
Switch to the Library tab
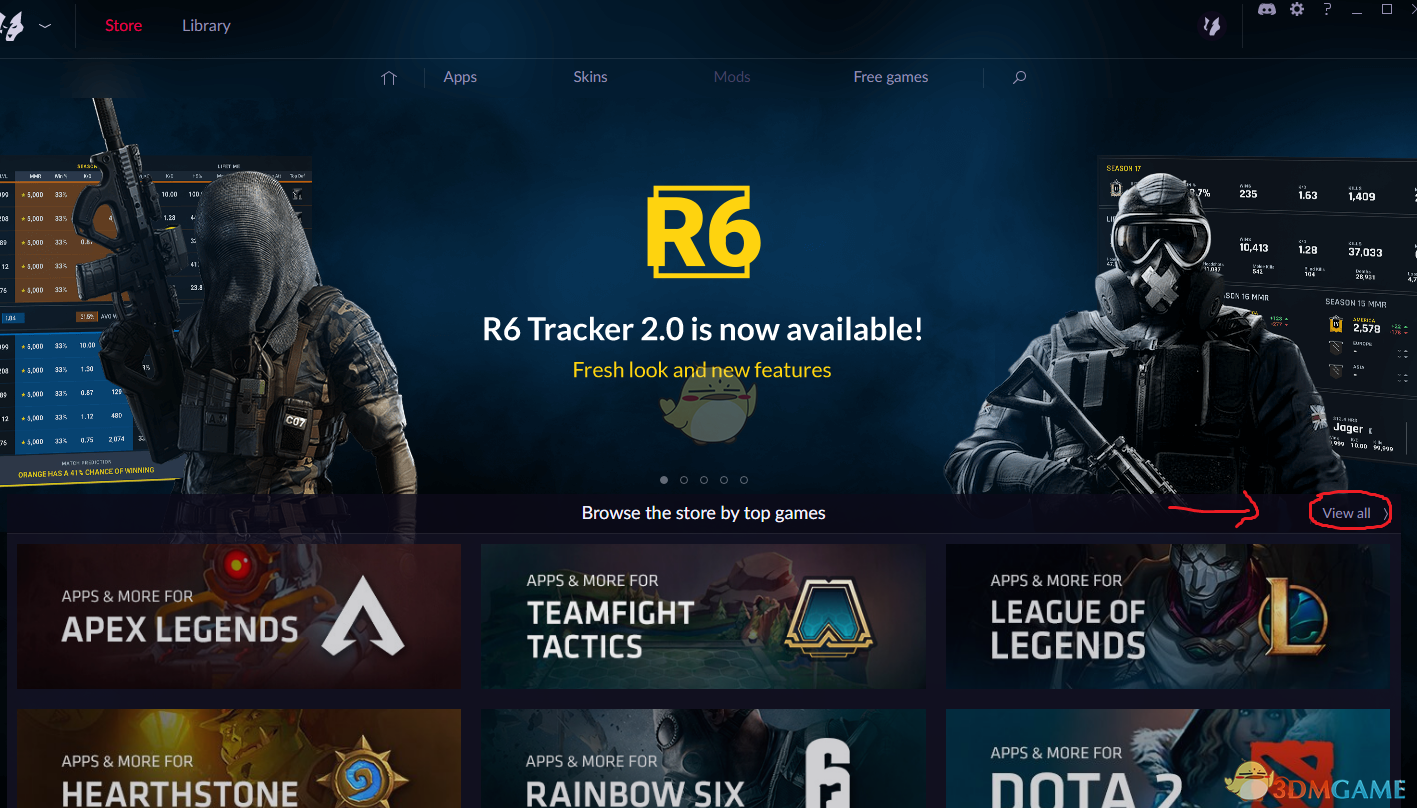click(x=206, y=26)
